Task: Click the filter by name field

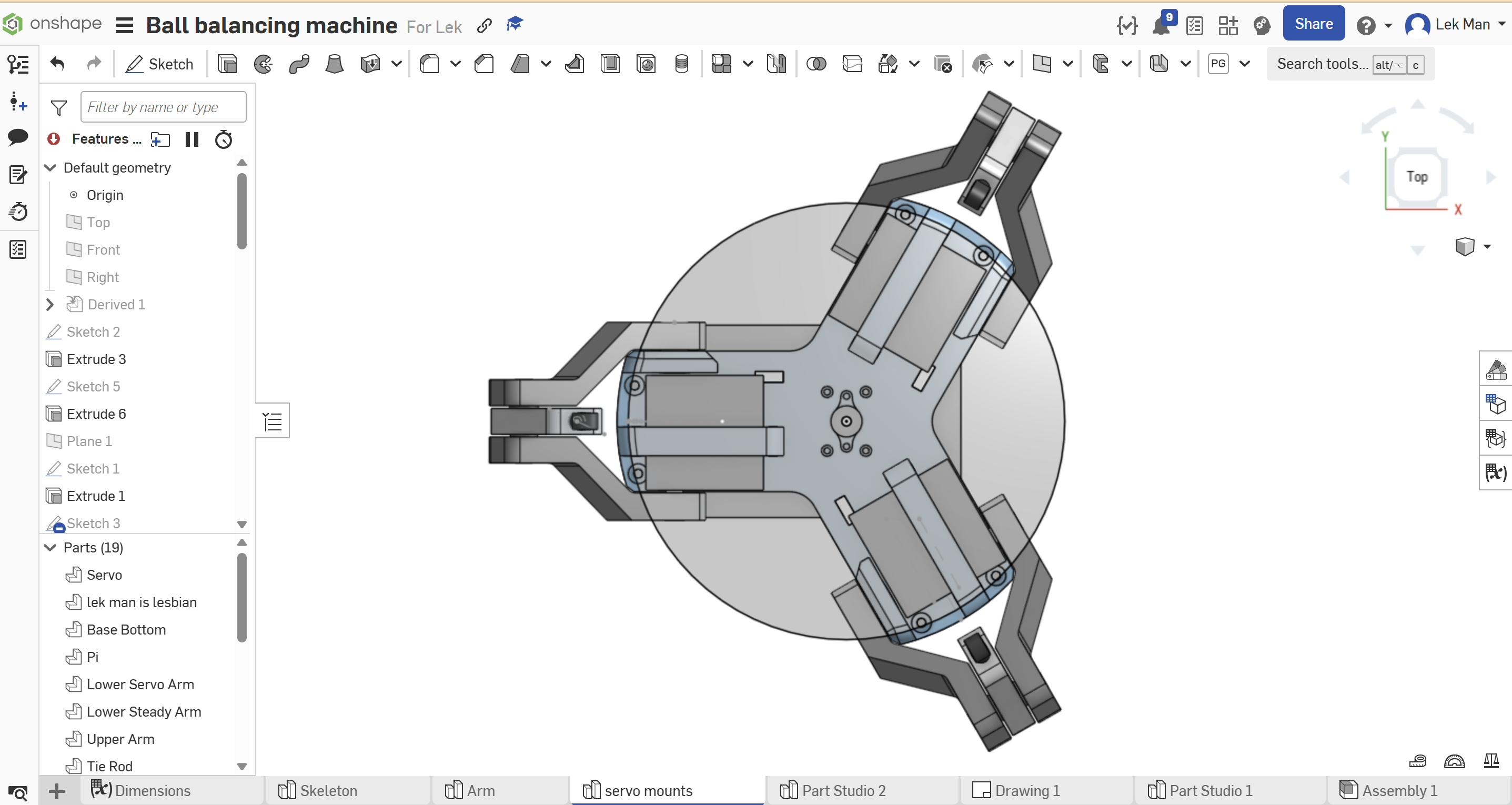Action: (x=163, y=107)
